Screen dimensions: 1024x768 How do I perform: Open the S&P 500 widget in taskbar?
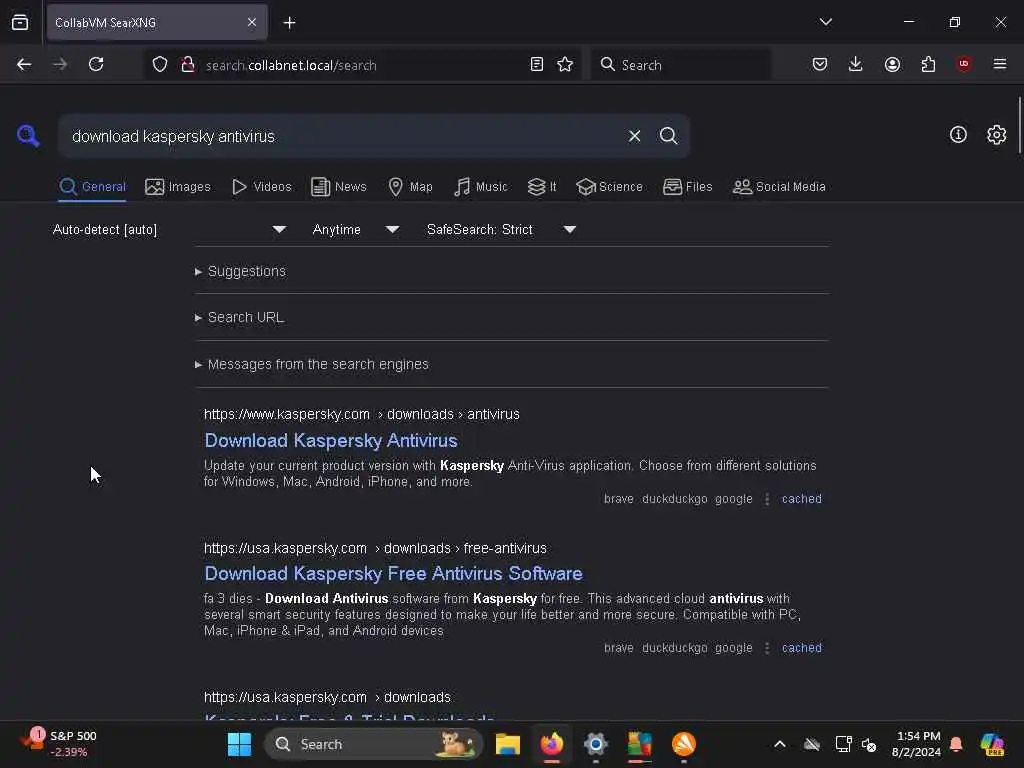click(x=59, y=744)
